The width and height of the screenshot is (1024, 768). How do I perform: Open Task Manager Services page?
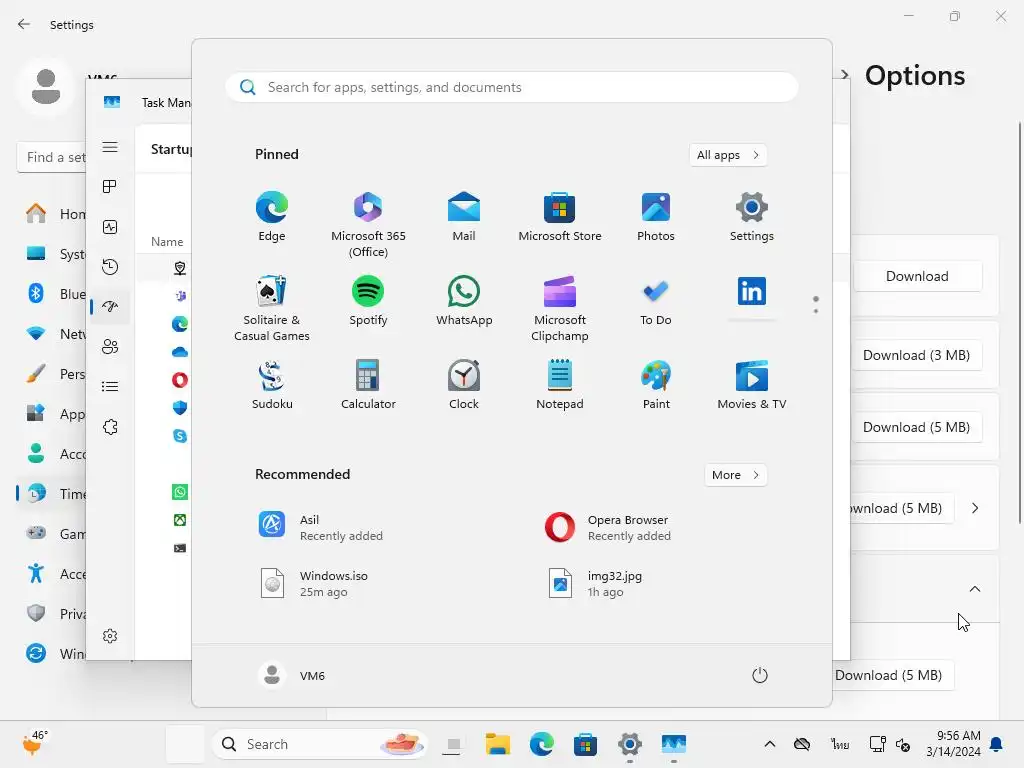click(110, 427)
